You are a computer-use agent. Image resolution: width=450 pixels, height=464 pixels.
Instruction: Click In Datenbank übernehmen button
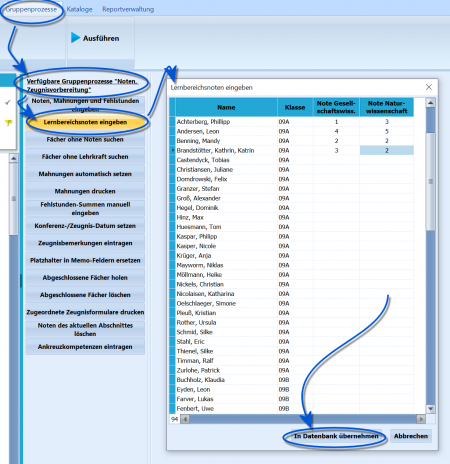(336, 436)
